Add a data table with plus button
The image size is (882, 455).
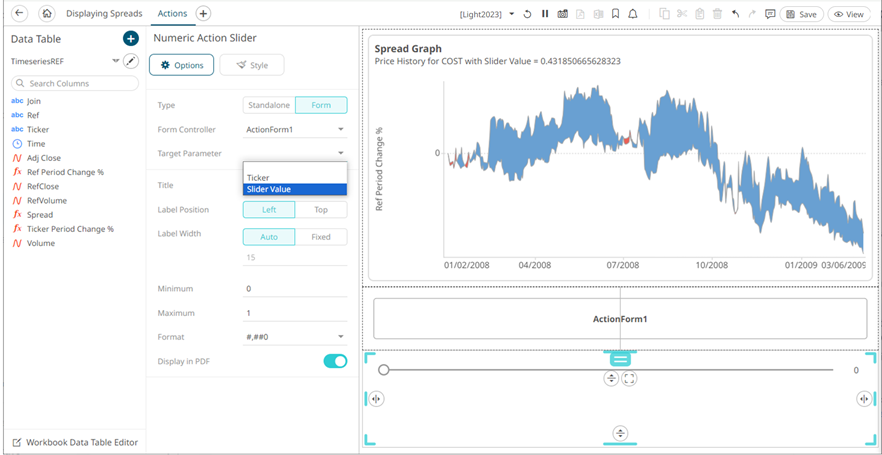pyautogui.click(x=130, y=39)
